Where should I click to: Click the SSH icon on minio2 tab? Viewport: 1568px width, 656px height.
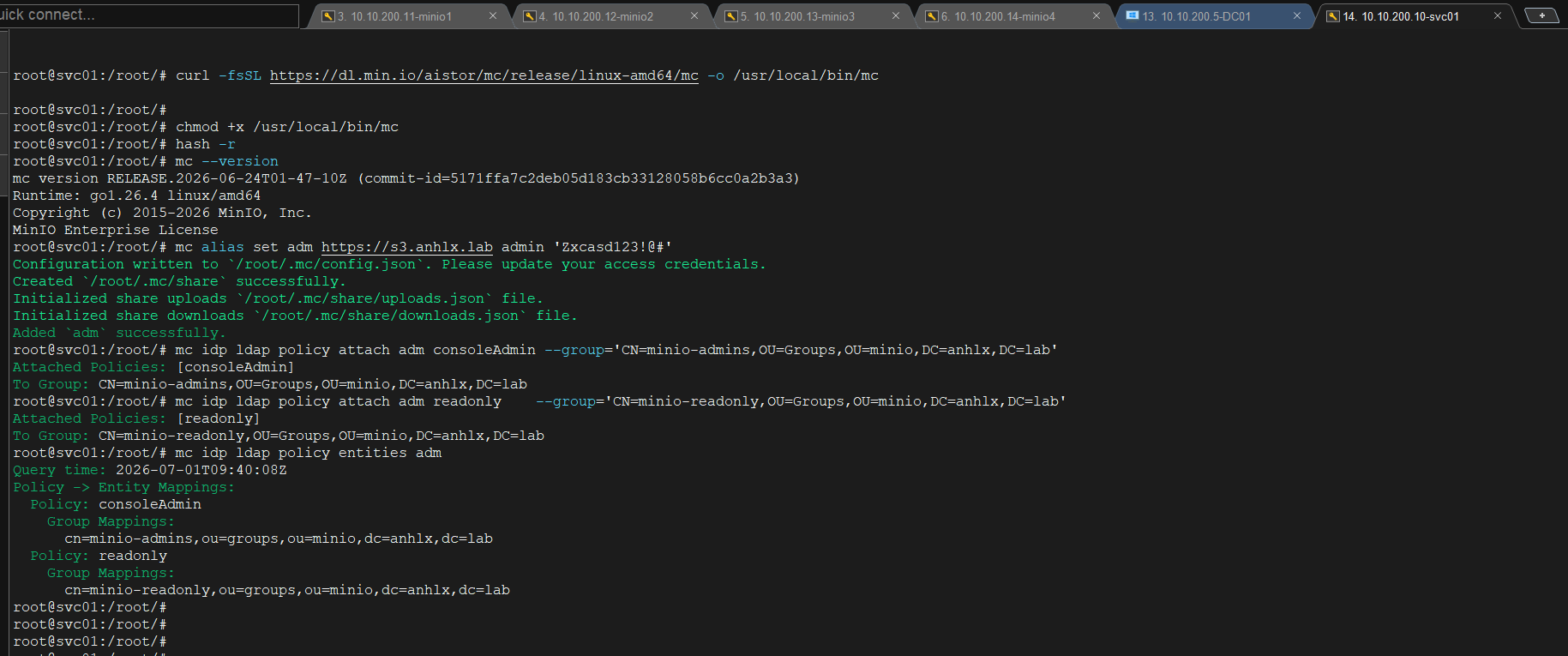pyautogui.click(x=530, y=16)
